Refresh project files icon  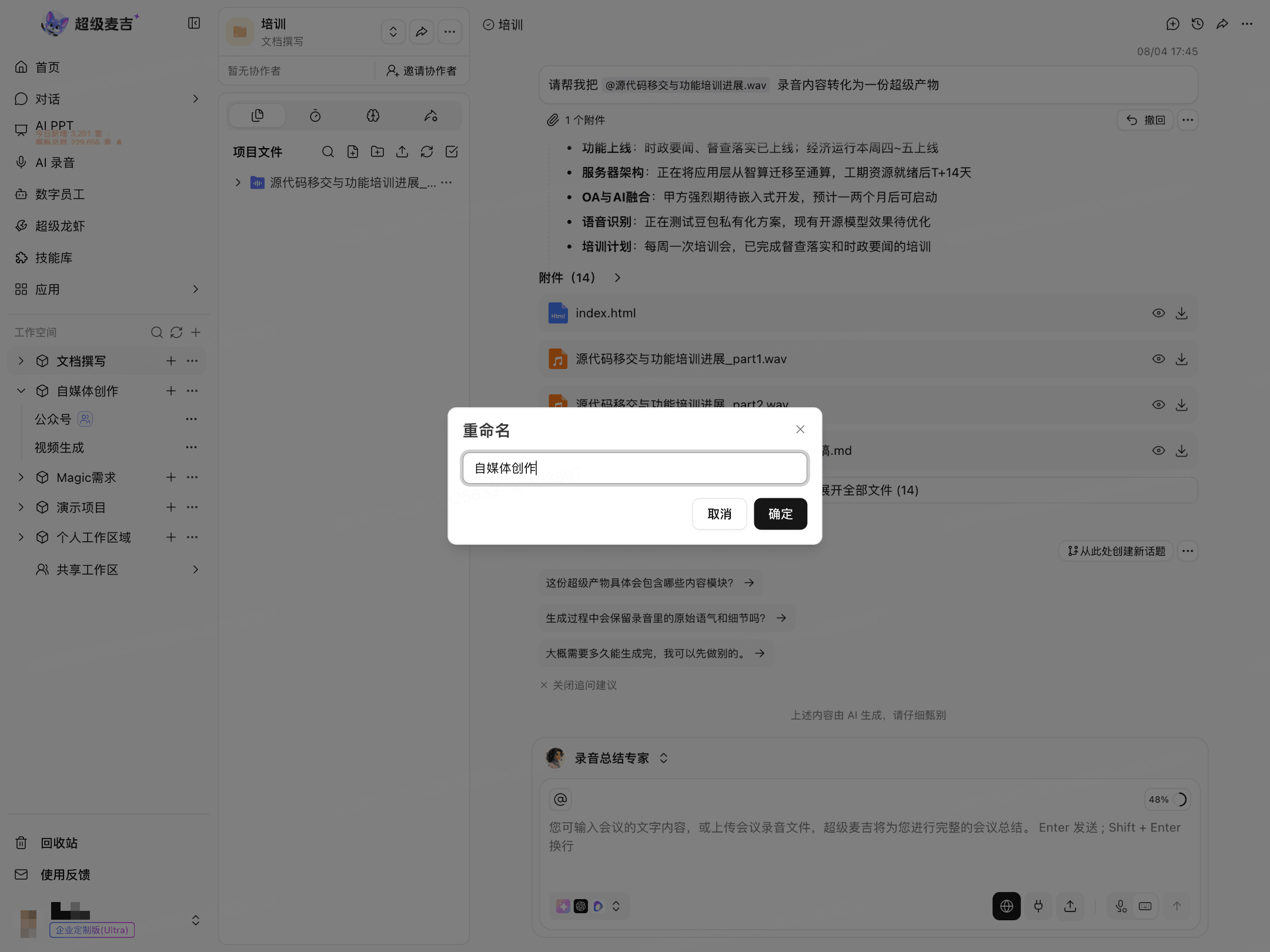(x=427, y=152)
